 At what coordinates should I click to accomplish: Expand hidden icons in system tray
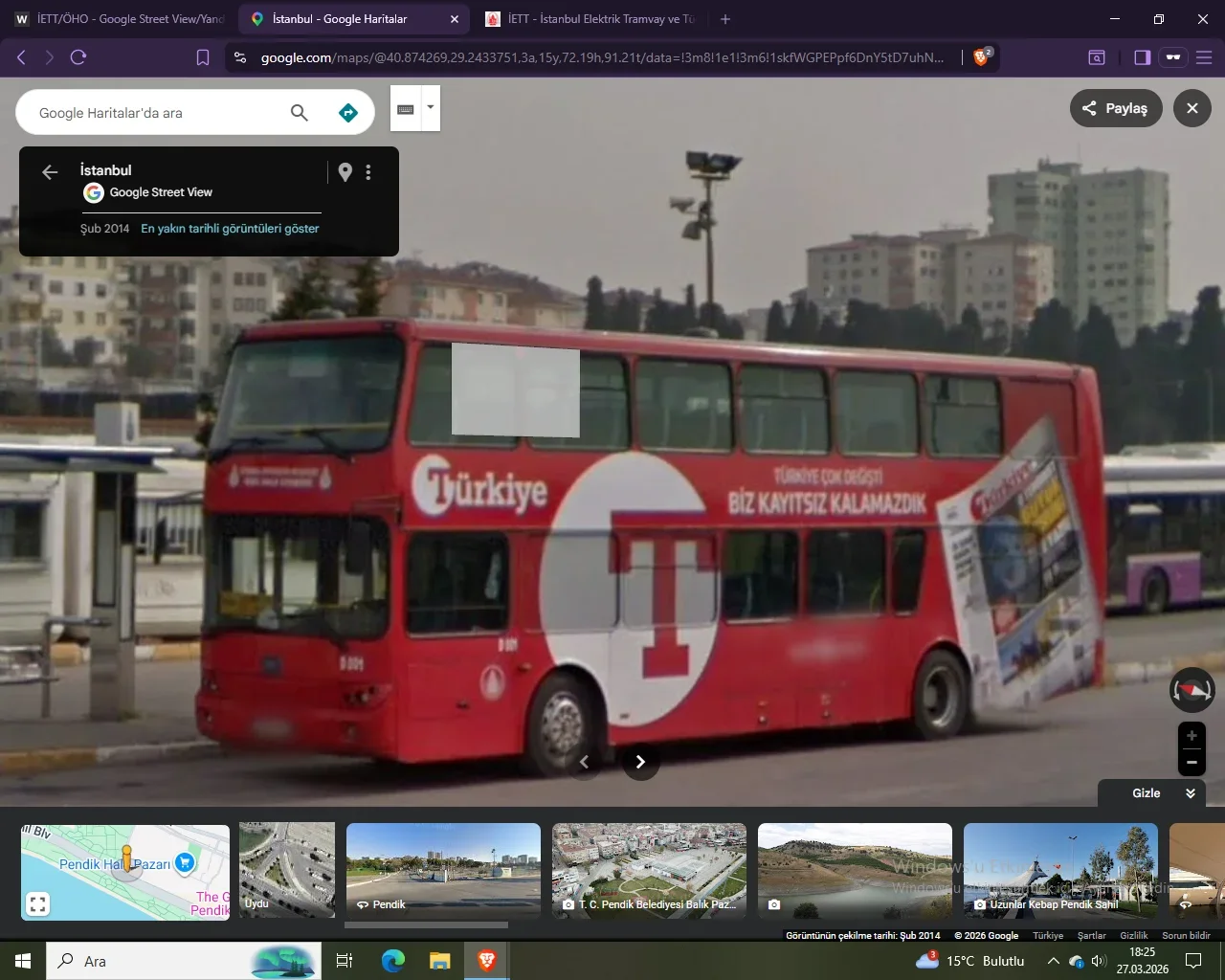(1052, 961)
